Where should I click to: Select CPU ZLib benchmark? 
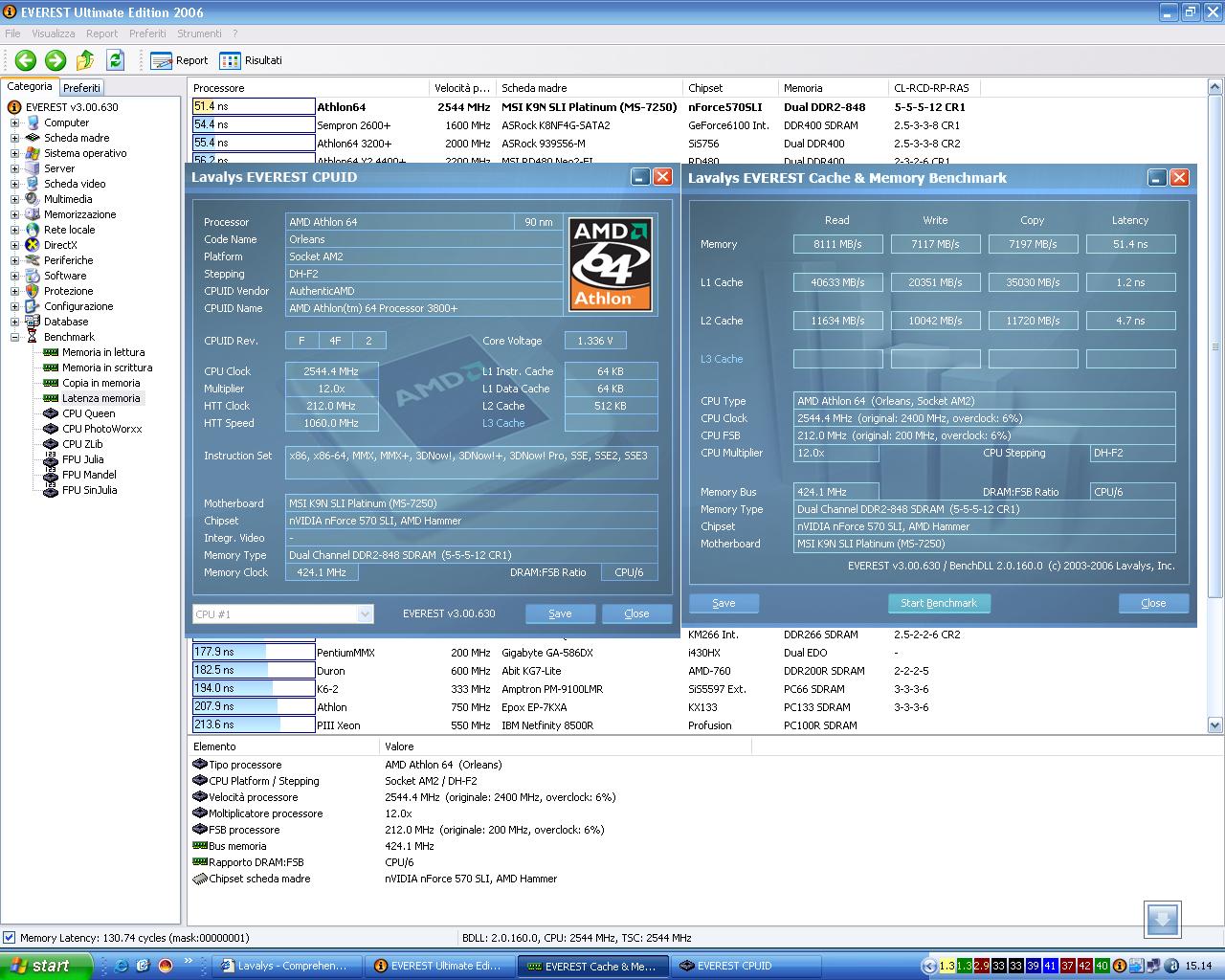click(x=82, y=444)
